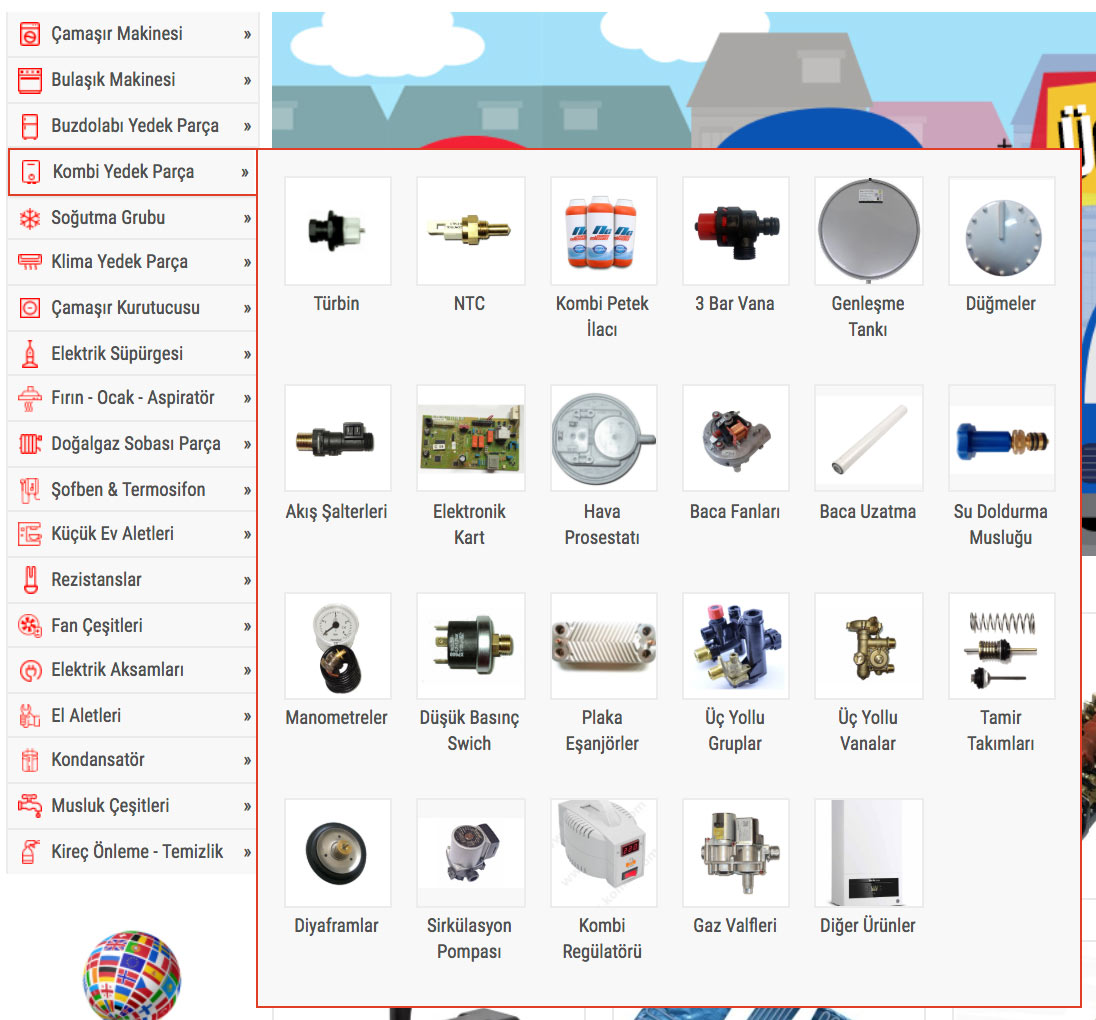Go to the Tamir Takımları category link

[x=1000, y=731]
